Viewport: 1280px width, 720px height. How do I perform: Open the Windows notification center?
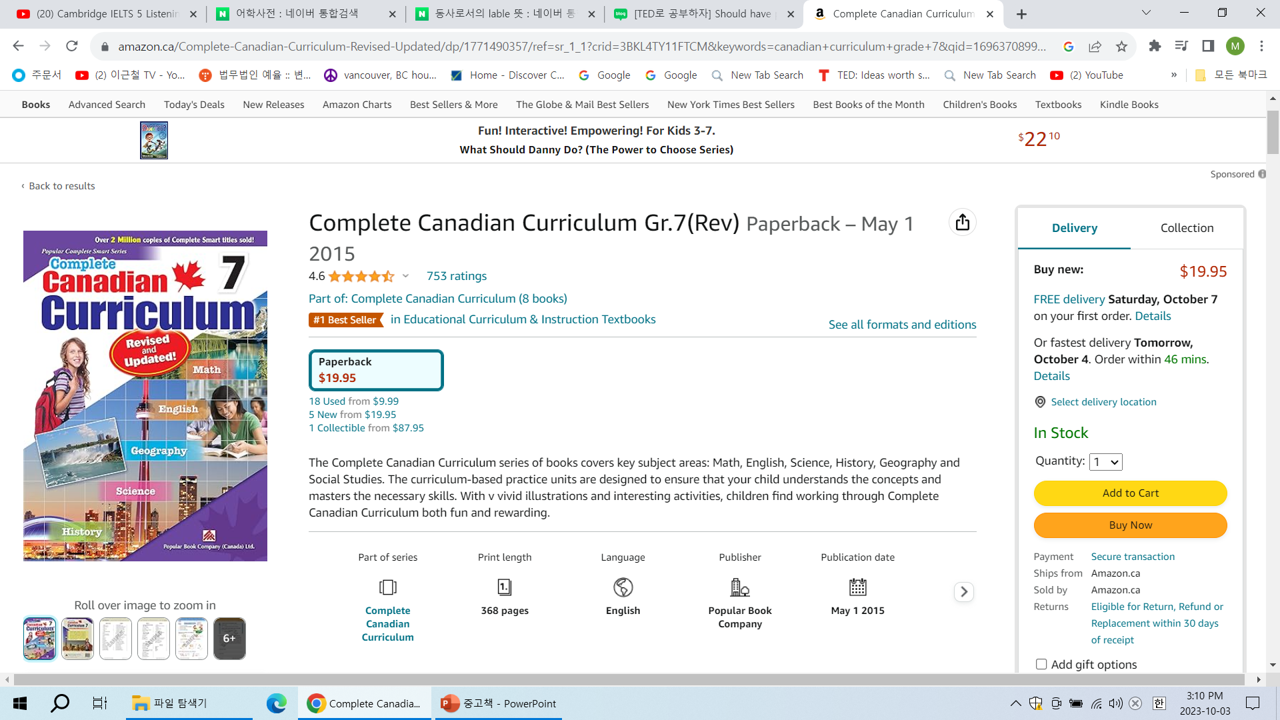[x=1253, y=703]
